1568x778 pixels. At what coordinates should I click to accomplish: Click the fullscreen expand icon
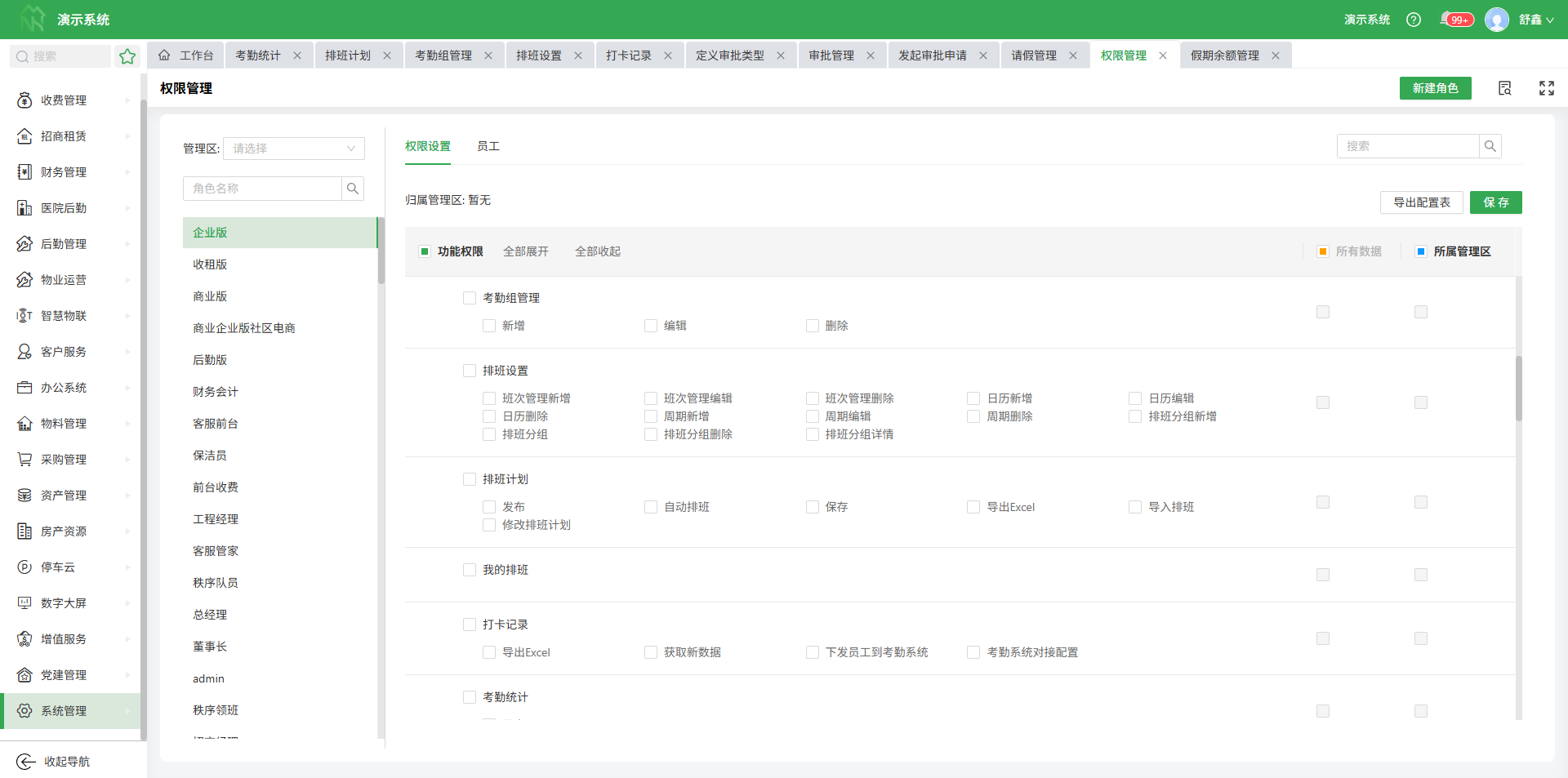point(1546,88)
